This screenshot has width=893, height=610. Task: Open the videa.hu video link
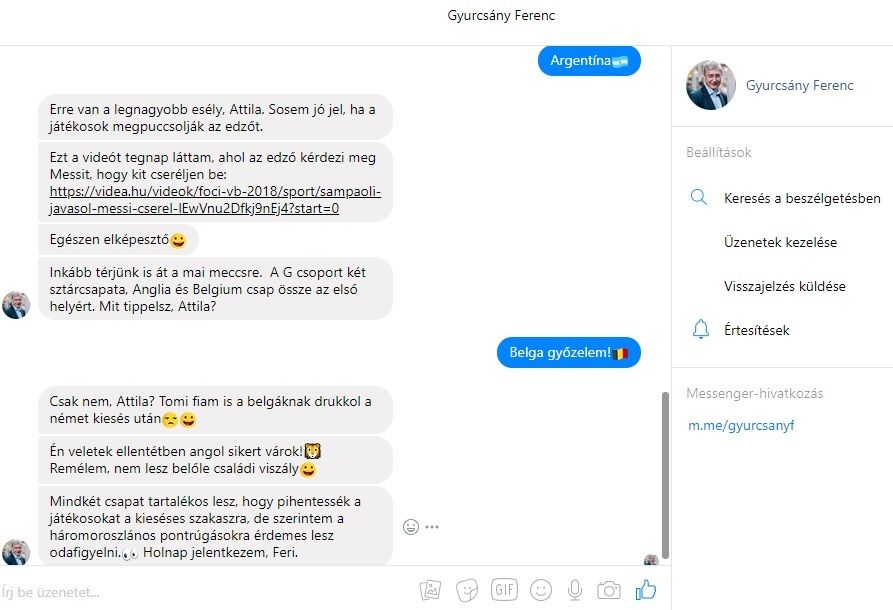click(215, 200)
